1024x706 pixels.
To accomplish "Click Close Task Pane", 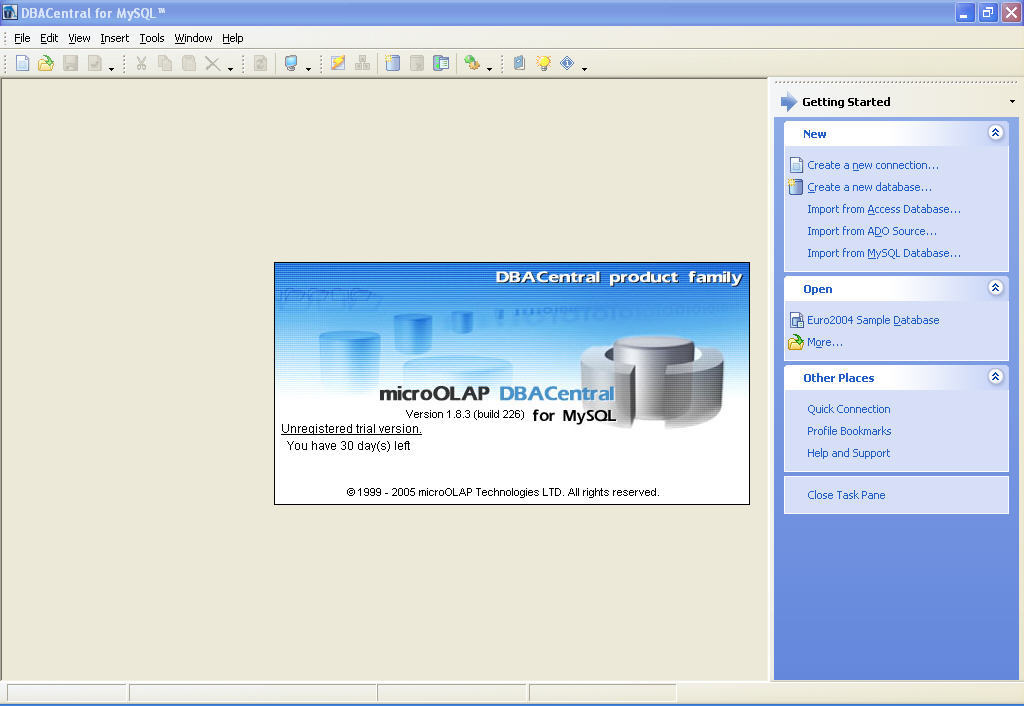I will tap(846, 495).
